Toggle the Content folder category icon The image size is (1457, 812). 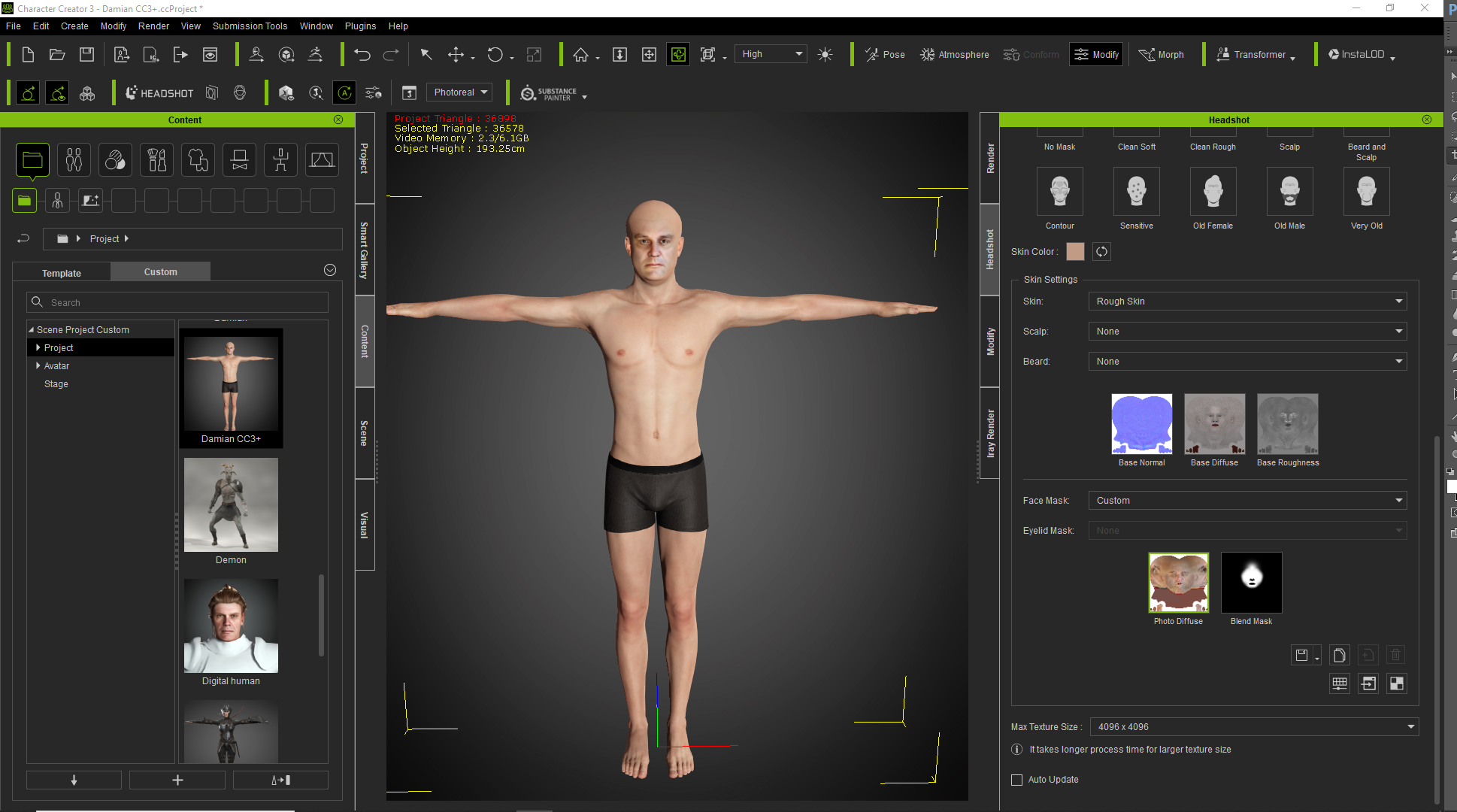click(x=32, y=160)
